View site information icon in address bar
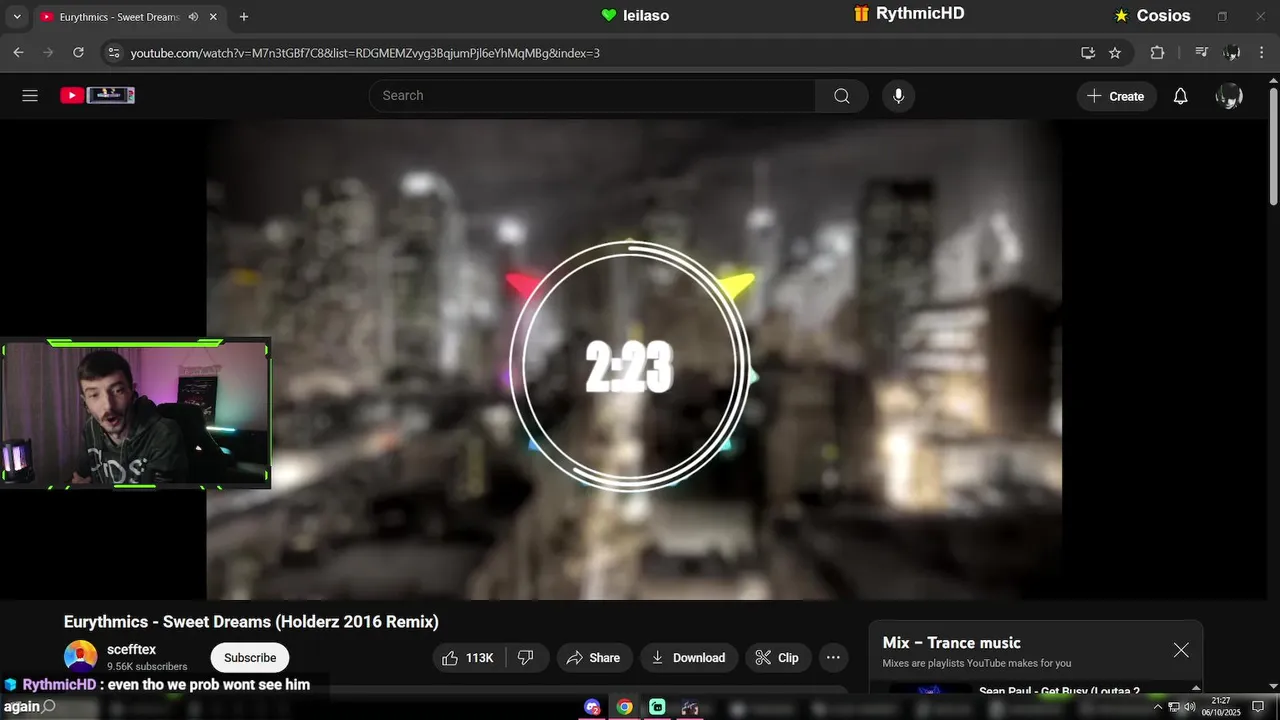Image resolution: width=1280 pixels, height=720 pixels. coord(113,53)
